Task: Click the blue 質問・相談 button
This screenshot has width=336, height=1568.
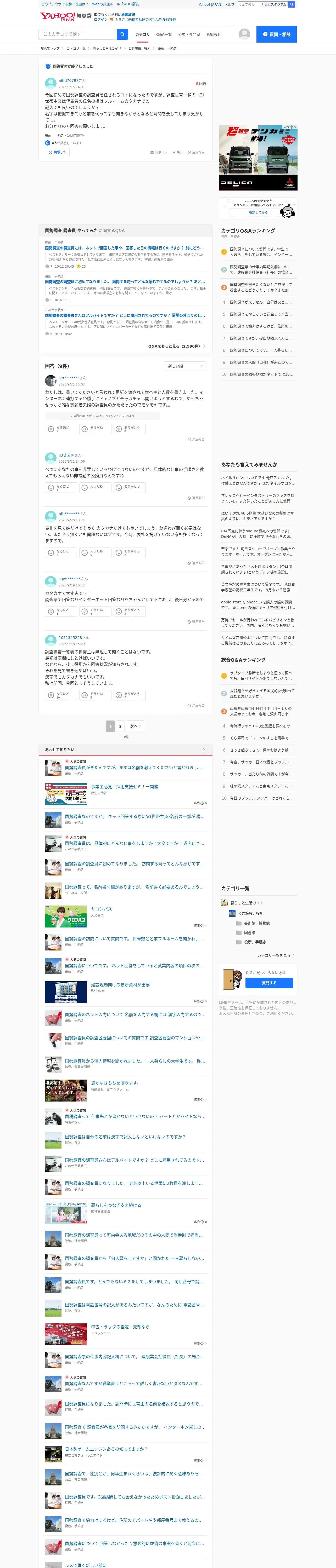Action: tap(276, 34)
